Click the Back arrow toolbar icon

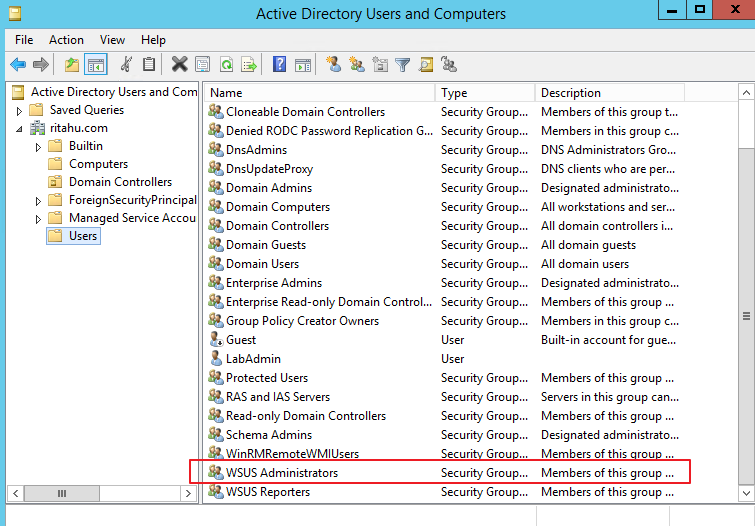pyautogui.click(x=18, y=64)
